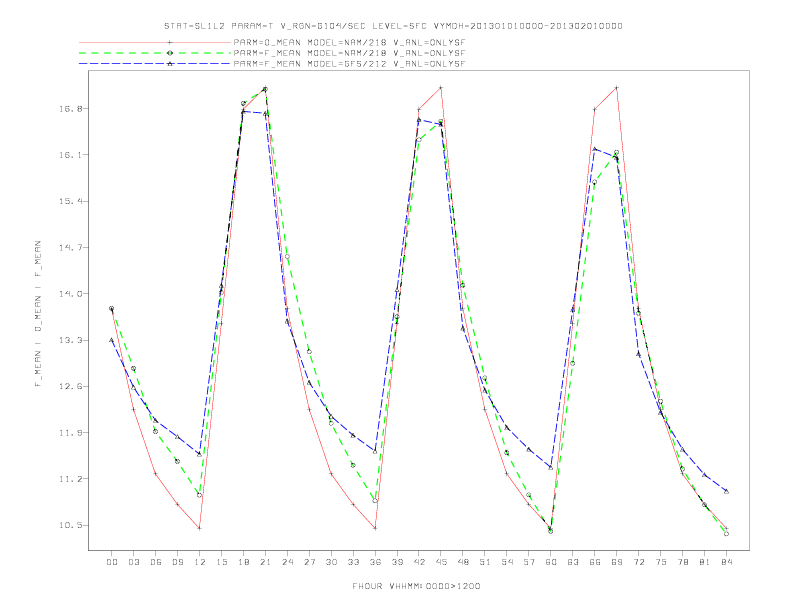Click x-axis forecast hour label 54

(507, 562)
